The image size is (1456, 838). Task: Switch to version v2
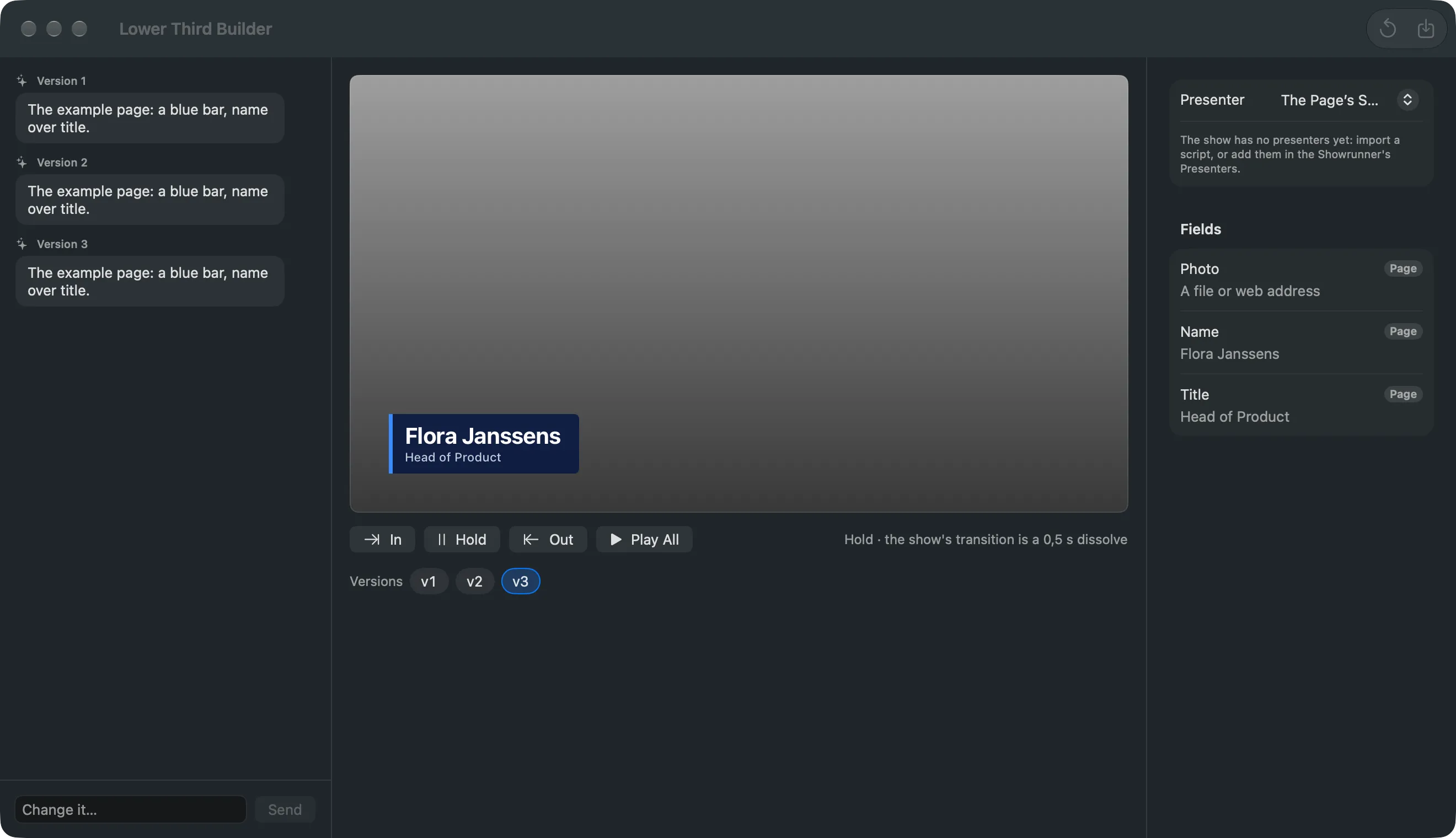(x=474, y=581)
